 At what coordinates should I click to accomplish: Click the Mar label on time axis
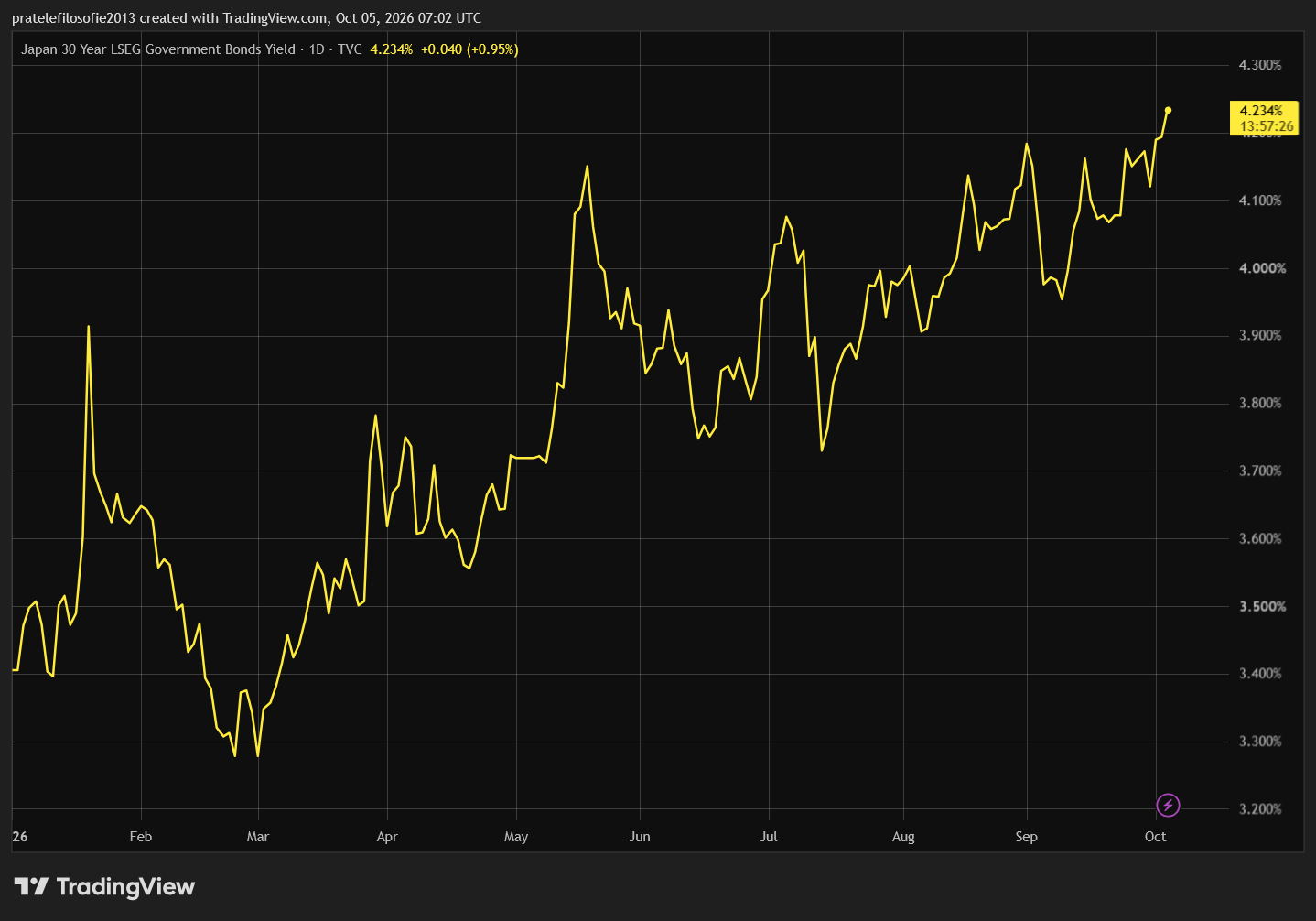tap(258, 837)
